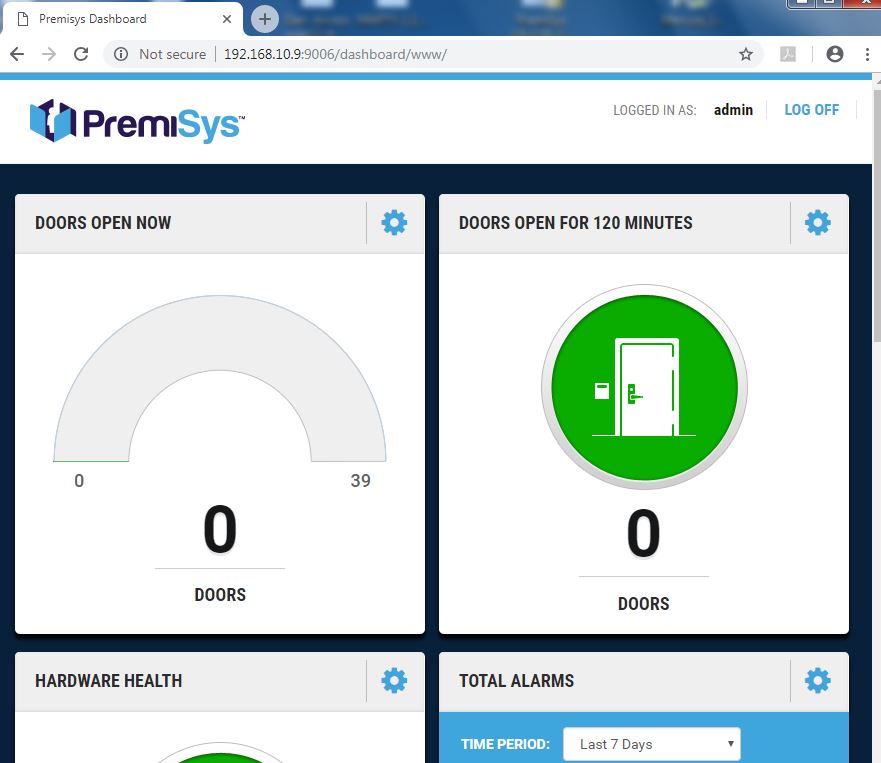
Task: Click the DOORS OPEN NOW heading
Action: click(x=103, y=222)
